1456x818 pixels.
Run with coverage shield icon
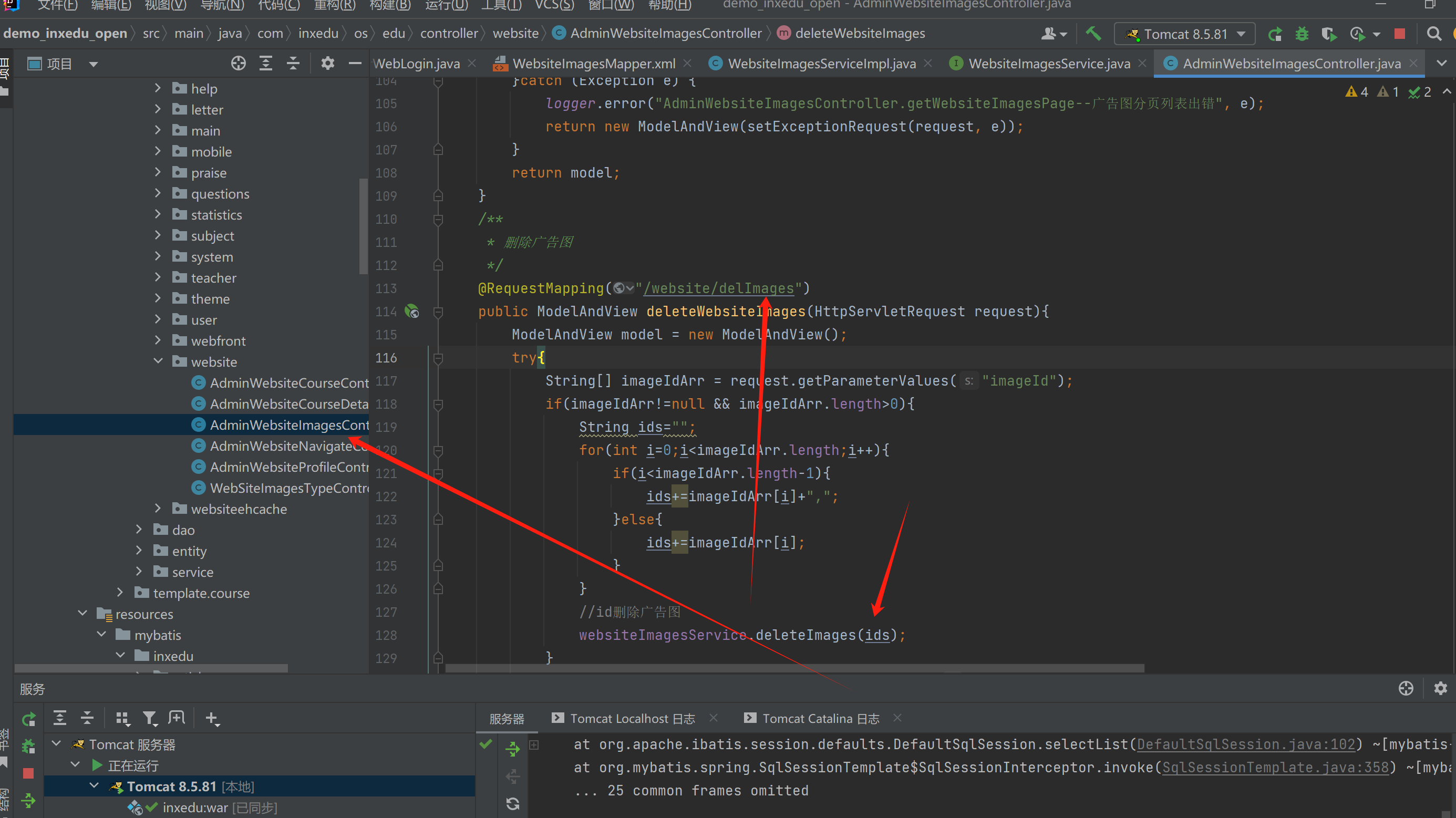[1329, 35]
